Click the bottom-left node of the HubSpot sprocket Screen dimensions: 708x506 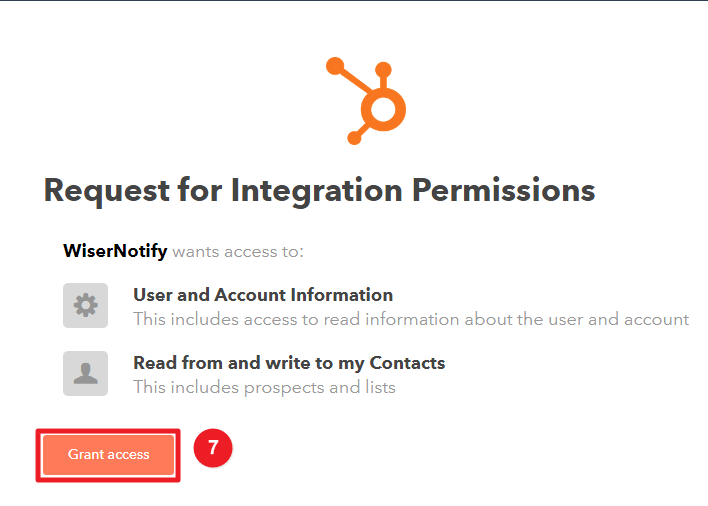coord(354,137)
